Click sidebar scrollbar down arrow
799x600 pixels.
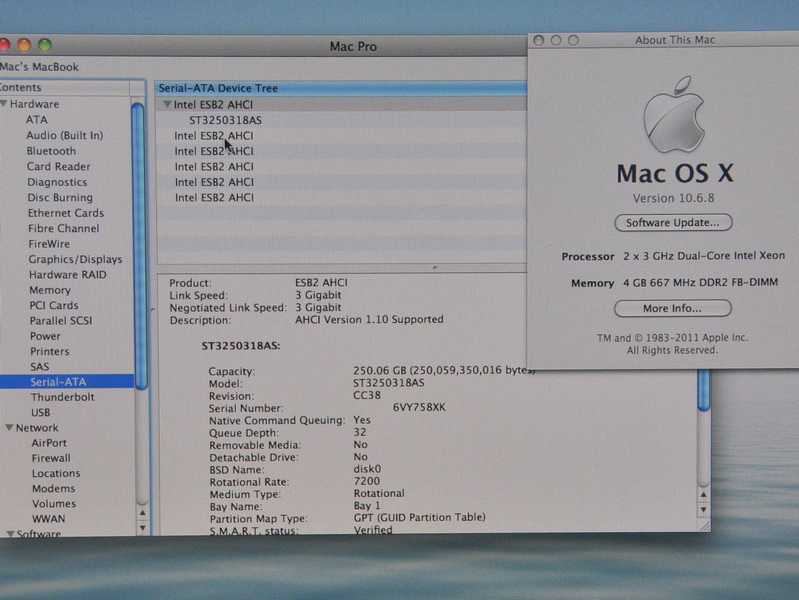click(143, 528)
